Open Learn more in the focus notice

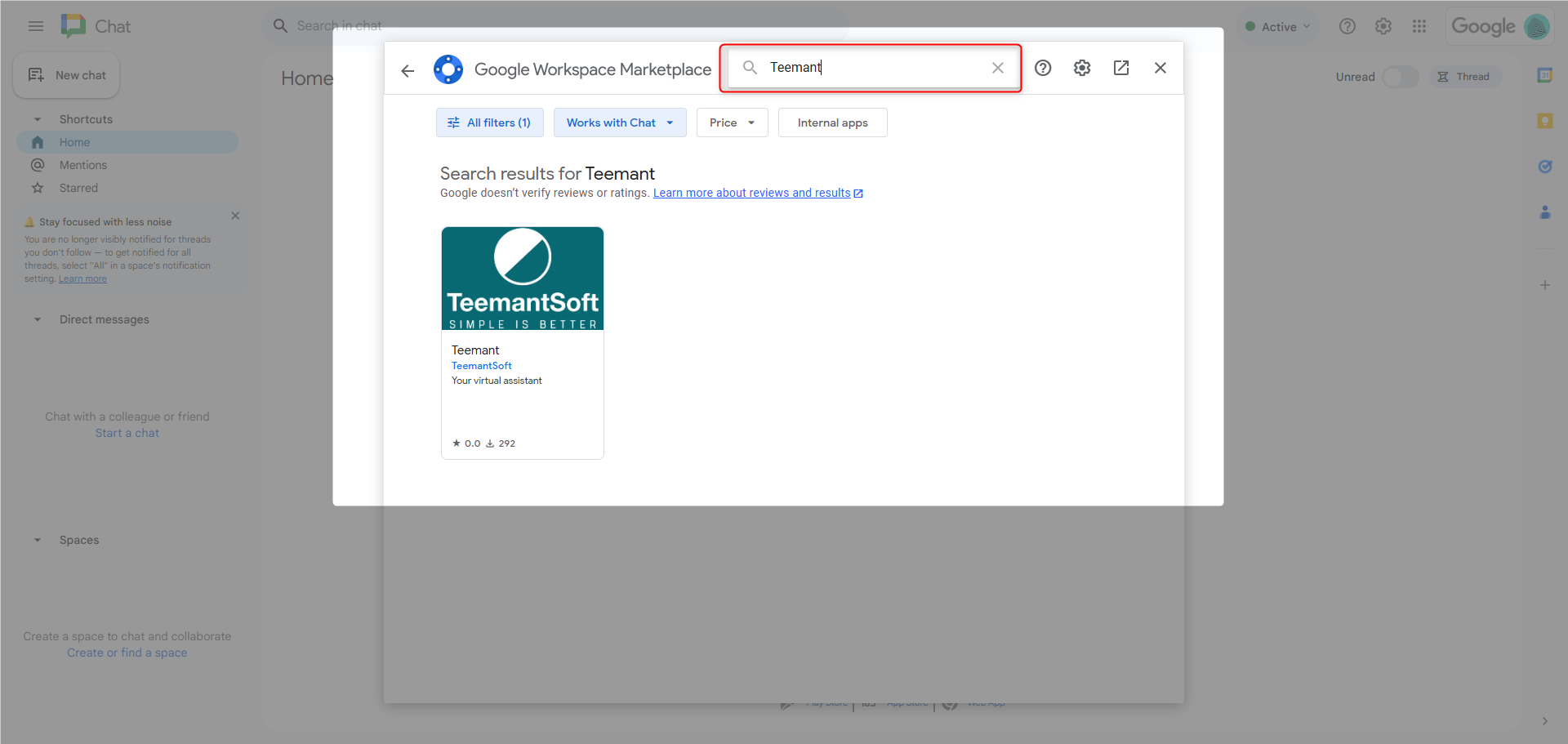(82, 278)
